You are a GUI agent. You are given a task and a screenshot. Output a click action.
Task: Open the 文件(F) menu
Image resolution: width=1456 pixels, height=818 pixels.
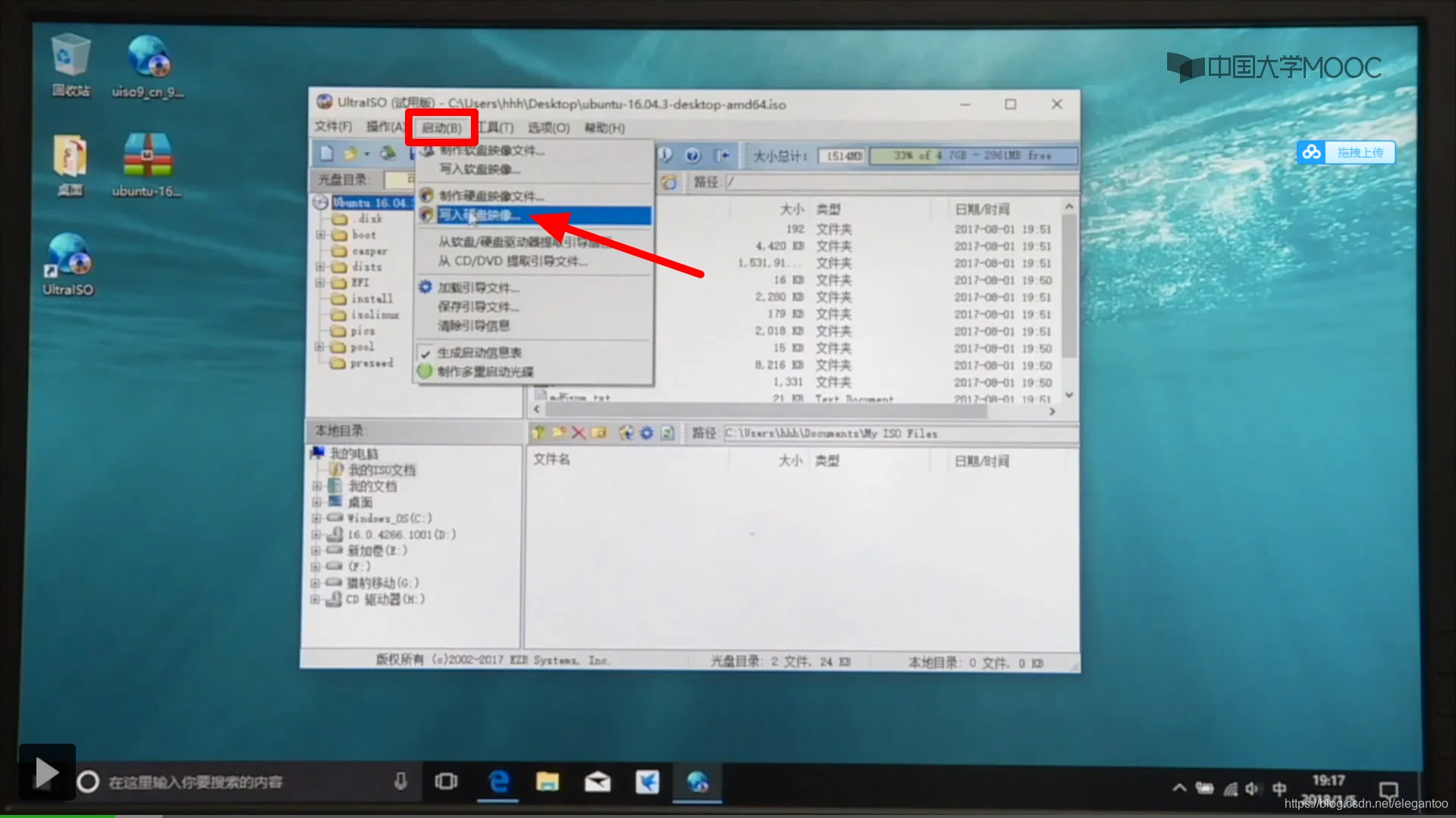(332, 127)
